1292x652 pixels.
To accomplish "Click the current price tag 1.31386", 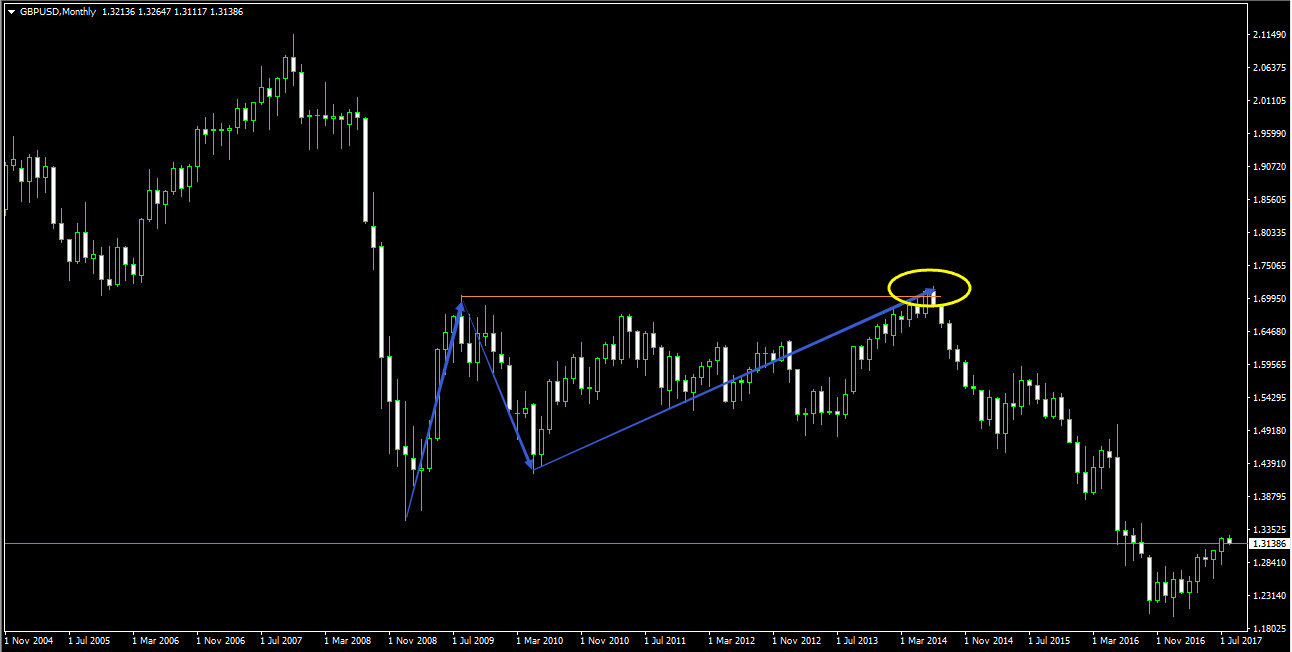I will click(x=1269, y=543).
